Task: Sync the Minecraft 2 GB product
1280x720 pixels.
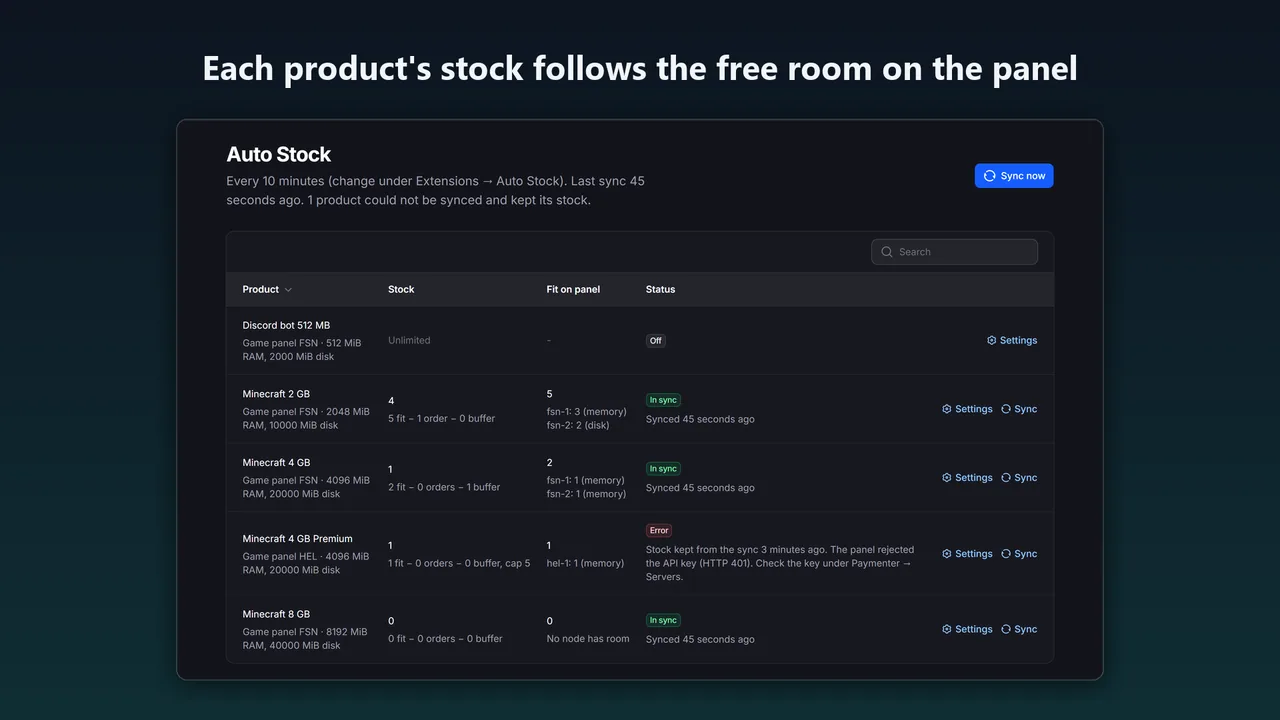Action: click(x=1019, y=409)
